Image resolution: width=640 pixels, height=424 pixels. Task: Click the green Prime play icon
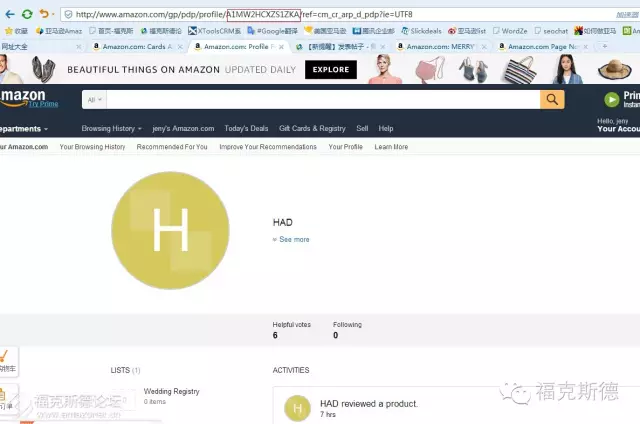(x=611, y=100)
